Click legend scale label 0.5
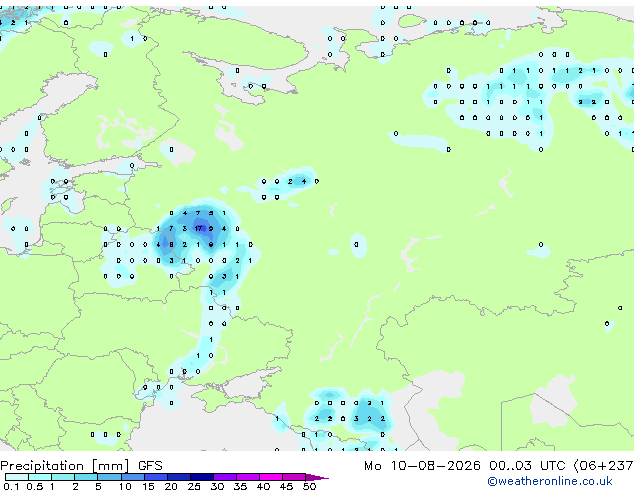Image resolution: width=634 pixels, height=490 pixels. [x=35, y=486]
